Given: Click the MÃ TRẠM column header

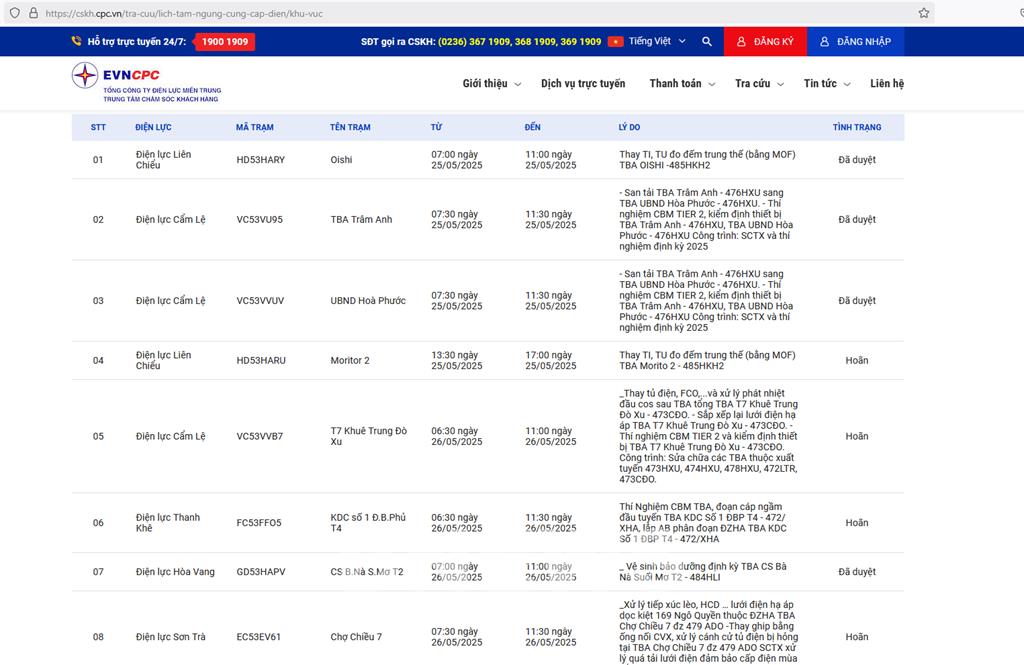Looking at the screenshot, I should tap(254, 128).
